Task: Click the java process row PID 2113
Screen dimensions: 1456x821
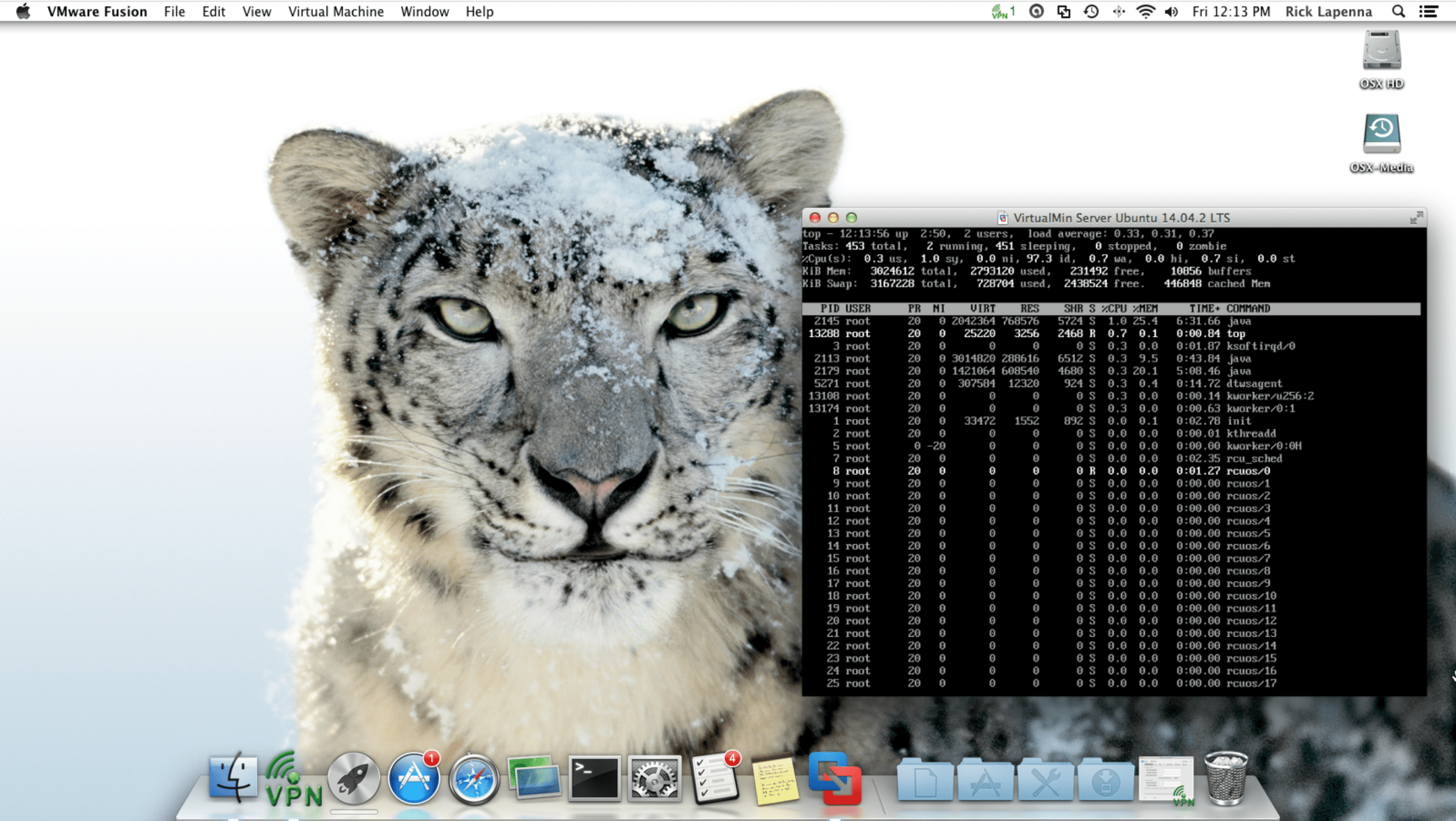Action: pos(1111,358)
